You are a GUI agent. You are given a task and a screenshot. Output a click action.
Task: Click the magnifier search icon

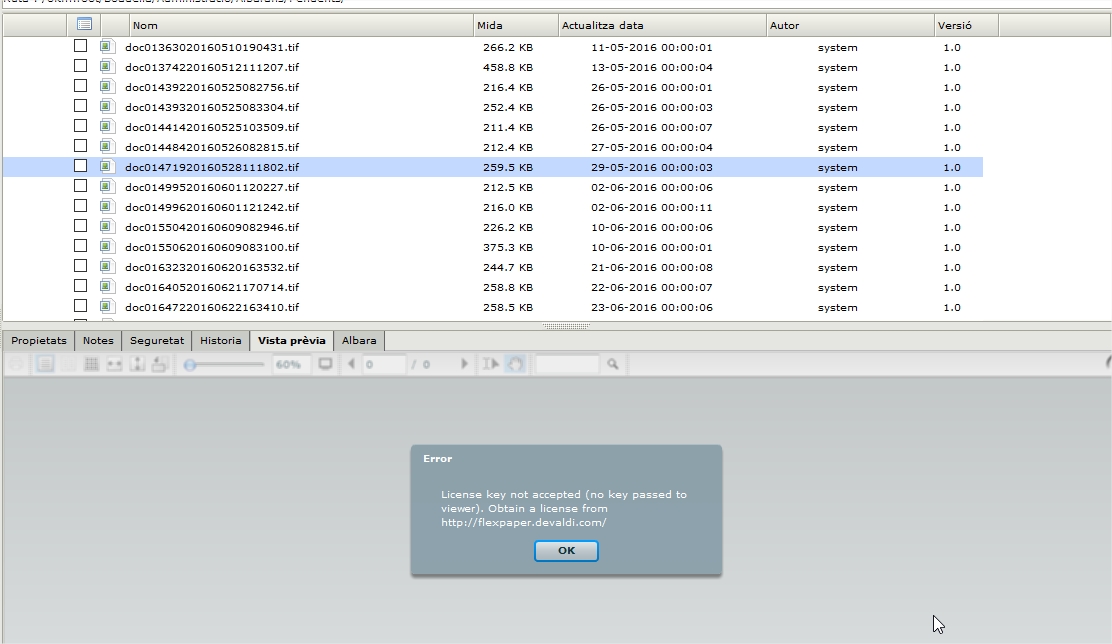click(x=612, y=365)
